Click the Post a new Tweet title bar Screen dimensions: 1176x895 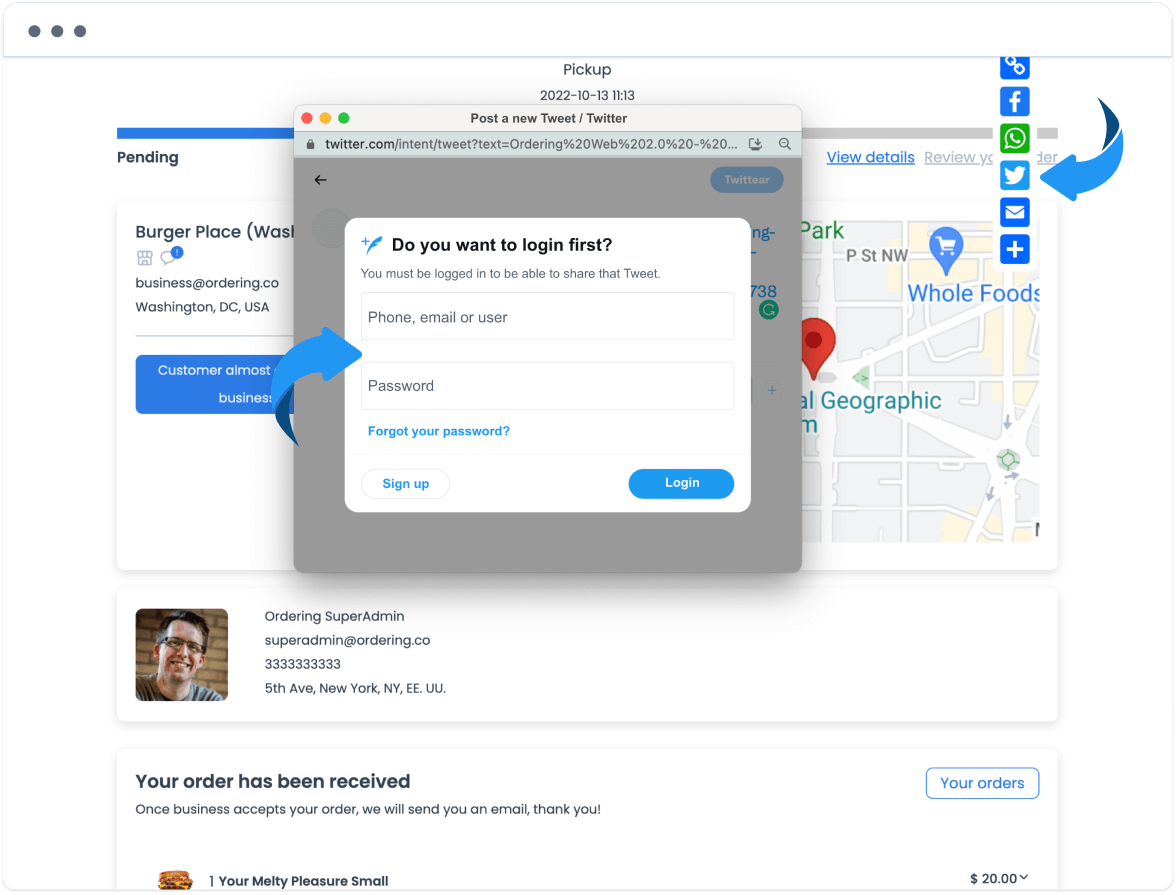click(548, 119)
